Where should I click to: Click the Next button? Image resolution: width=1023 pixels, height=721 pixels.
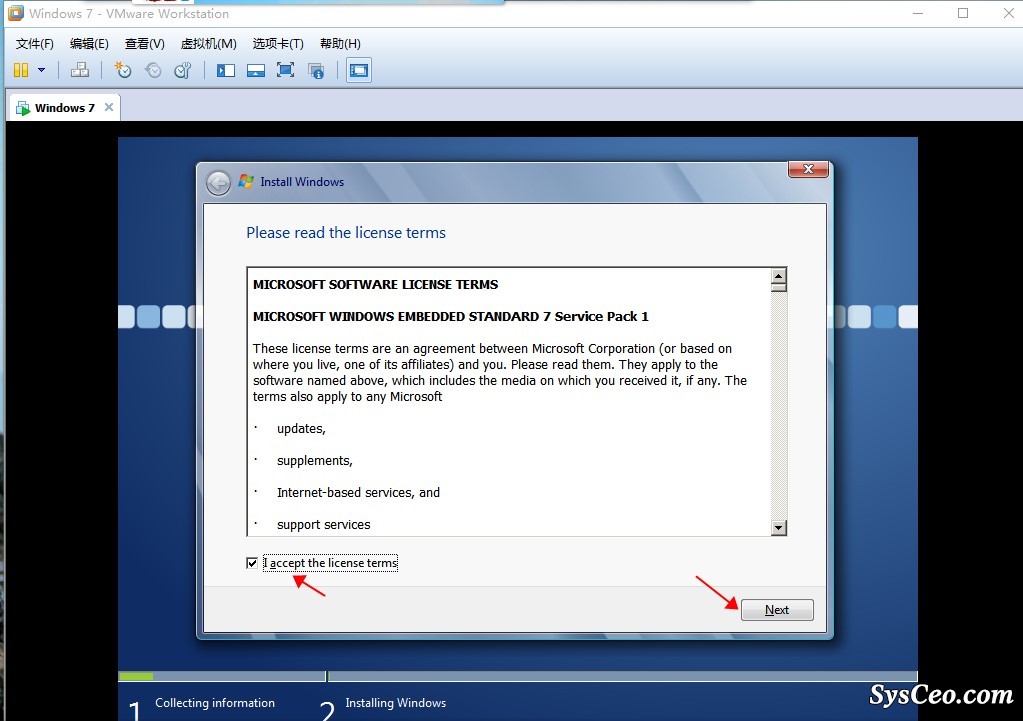tap(777, 609)
